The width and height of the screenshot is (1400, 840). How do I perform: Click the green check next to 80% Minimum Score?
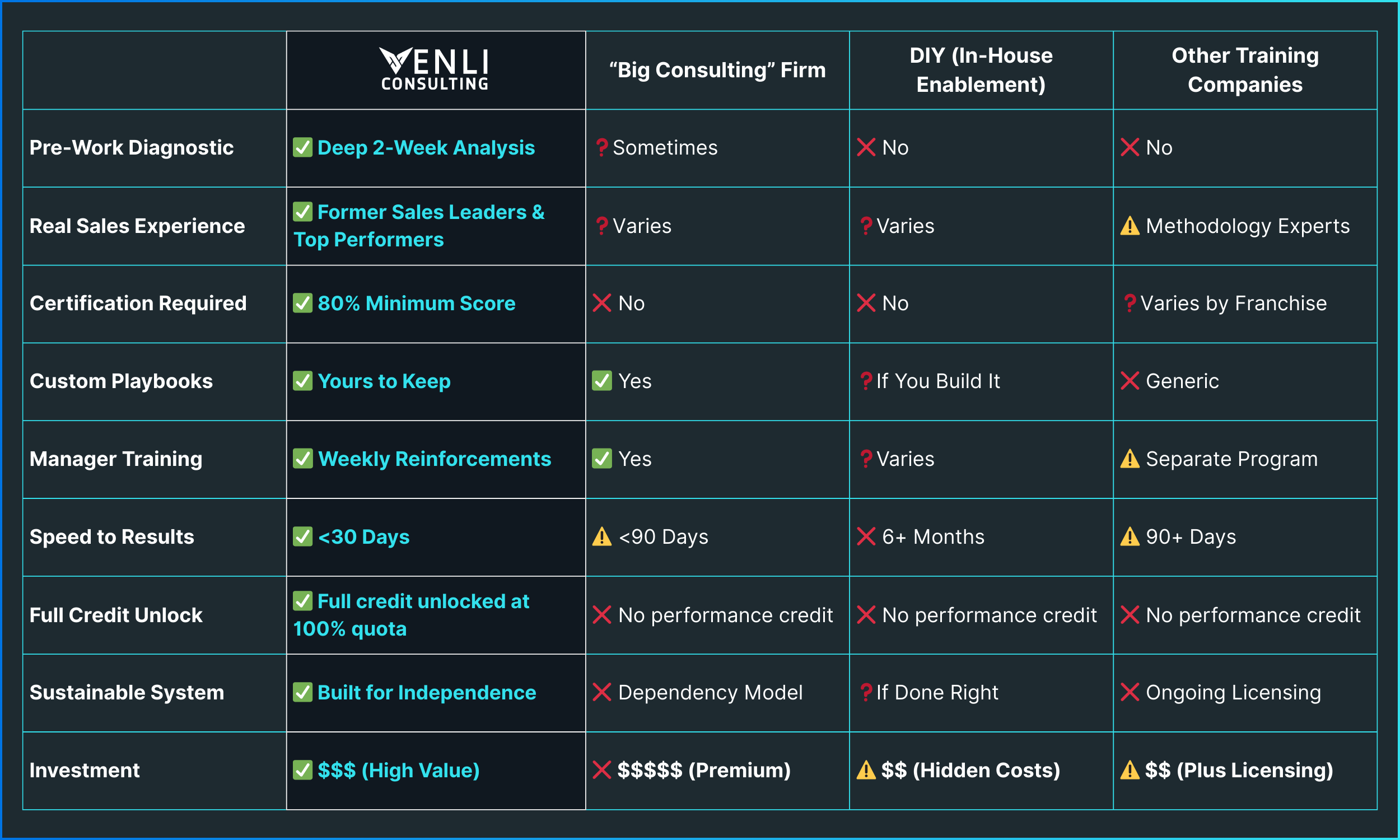coord(303,304)
